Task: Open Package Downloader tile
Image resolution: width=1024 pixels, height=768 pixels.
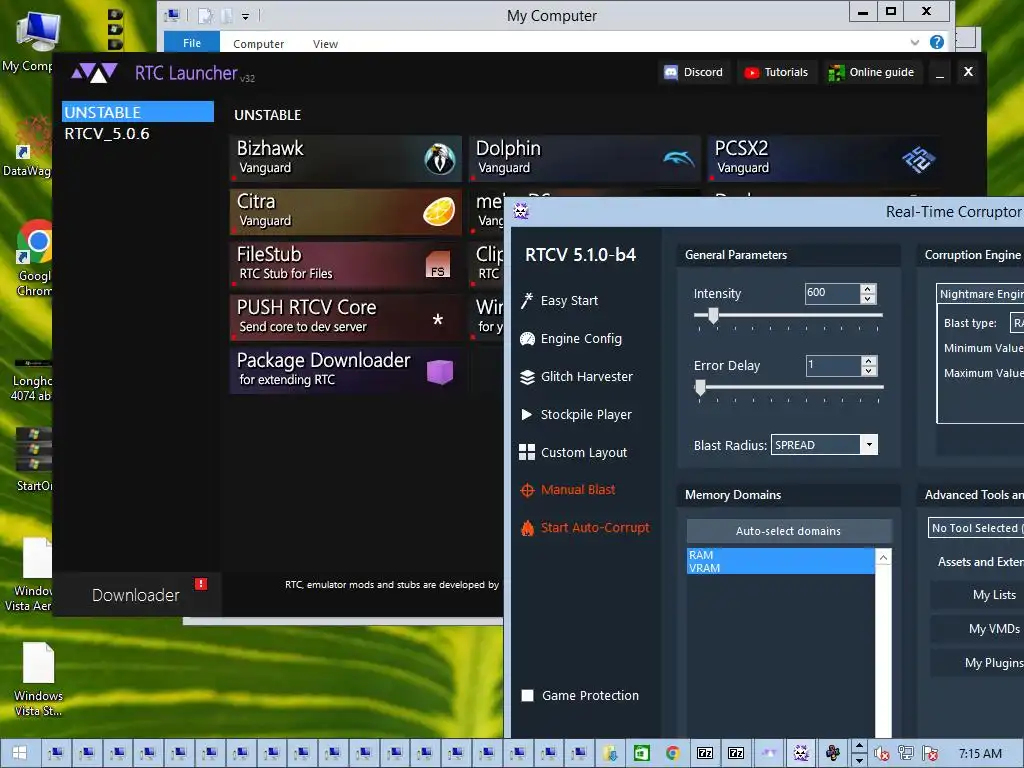Action: (x=345, y=370)
